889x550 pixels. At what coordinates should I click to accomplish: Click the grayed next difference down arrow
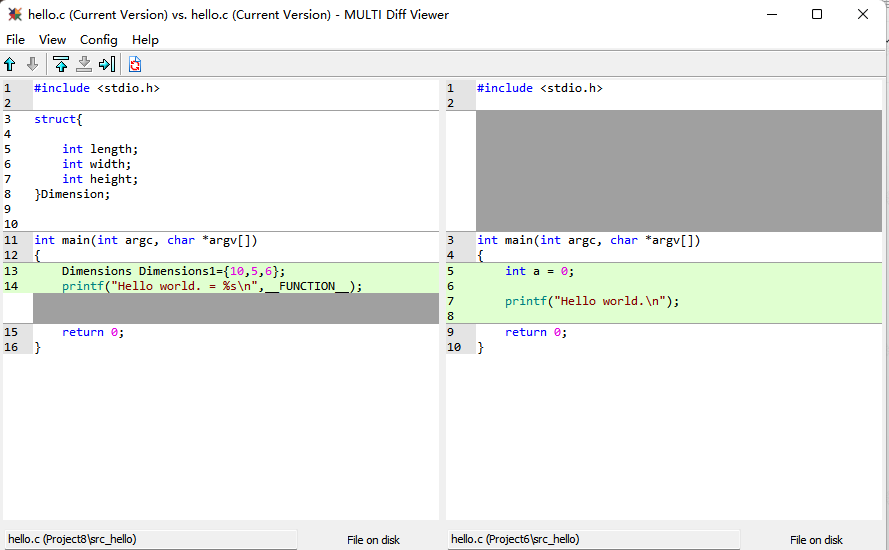point(32,64)
